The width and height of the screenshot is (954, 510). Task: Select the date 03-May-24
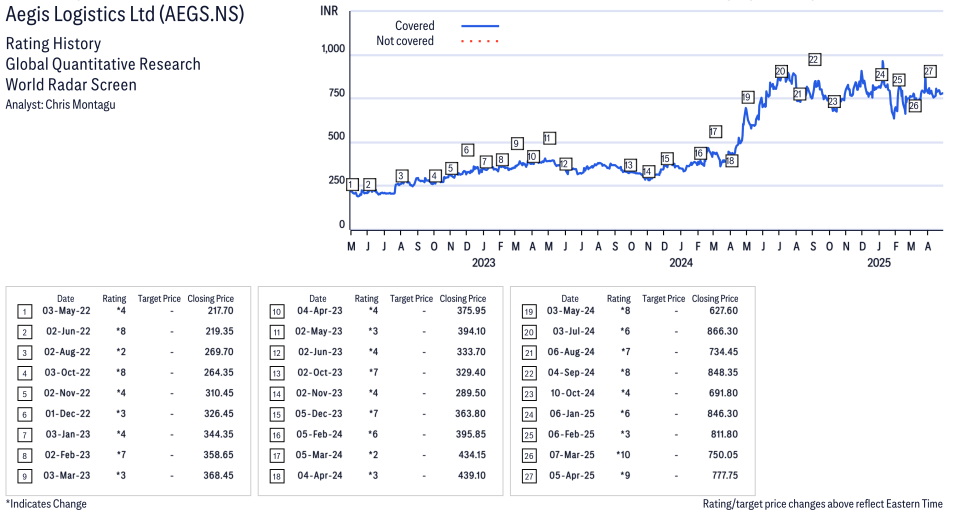pyautogui.click(x=571, y=310)
